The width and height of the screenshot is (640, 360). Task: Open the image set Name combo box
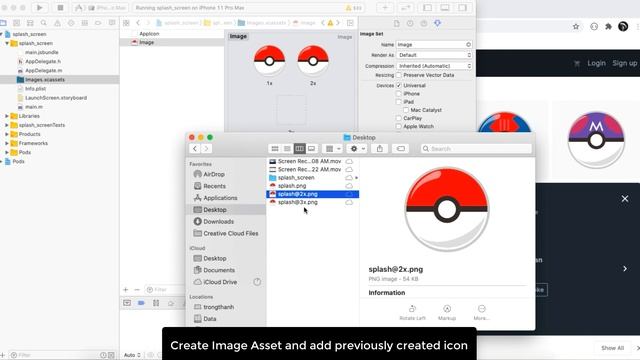tap(434, 44)
